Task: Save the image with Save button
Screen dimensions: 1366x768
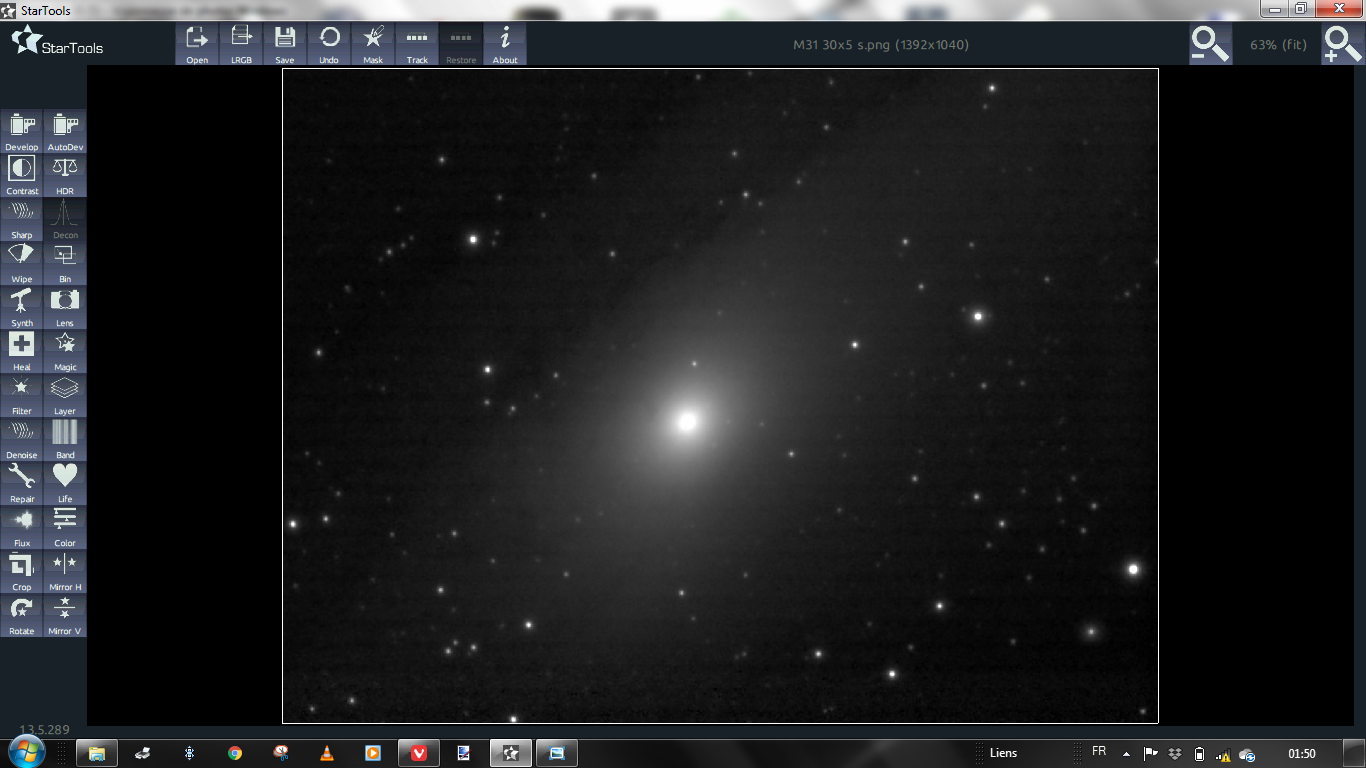Action: pyautogui.click(x=285, y=44)
